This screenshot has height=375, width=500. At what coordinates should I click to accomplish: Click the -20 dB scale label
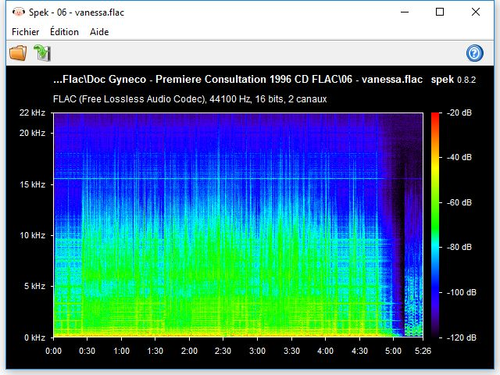coord(459,113)
